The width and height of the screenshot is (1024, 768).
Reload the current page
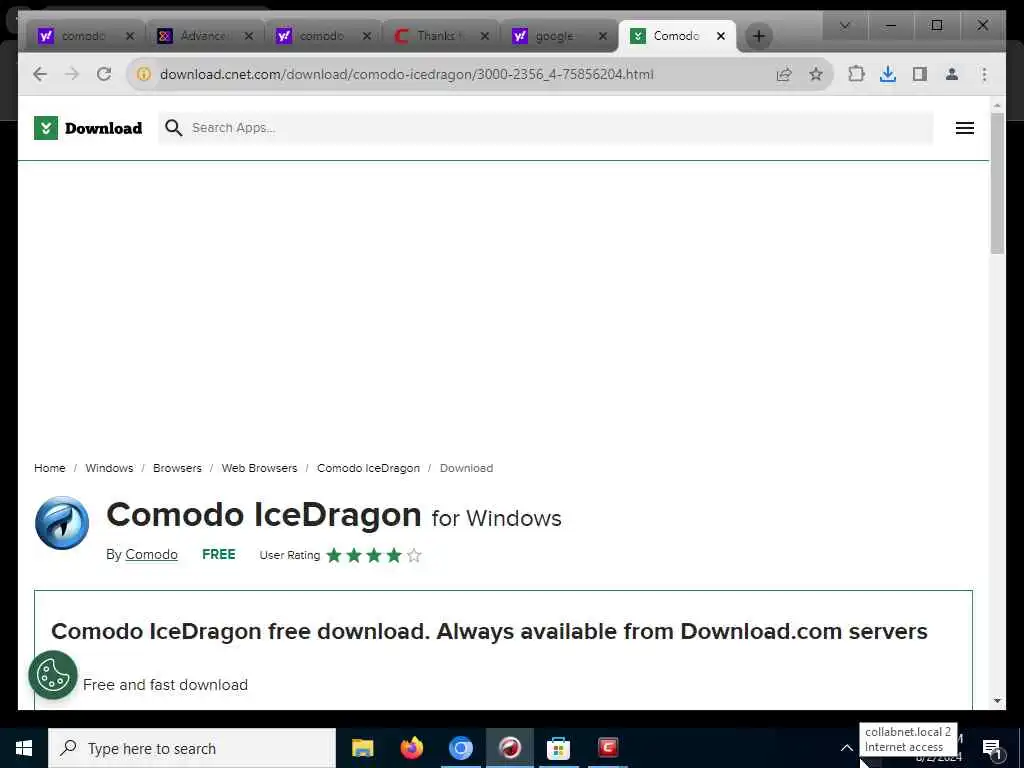[104, 74]
